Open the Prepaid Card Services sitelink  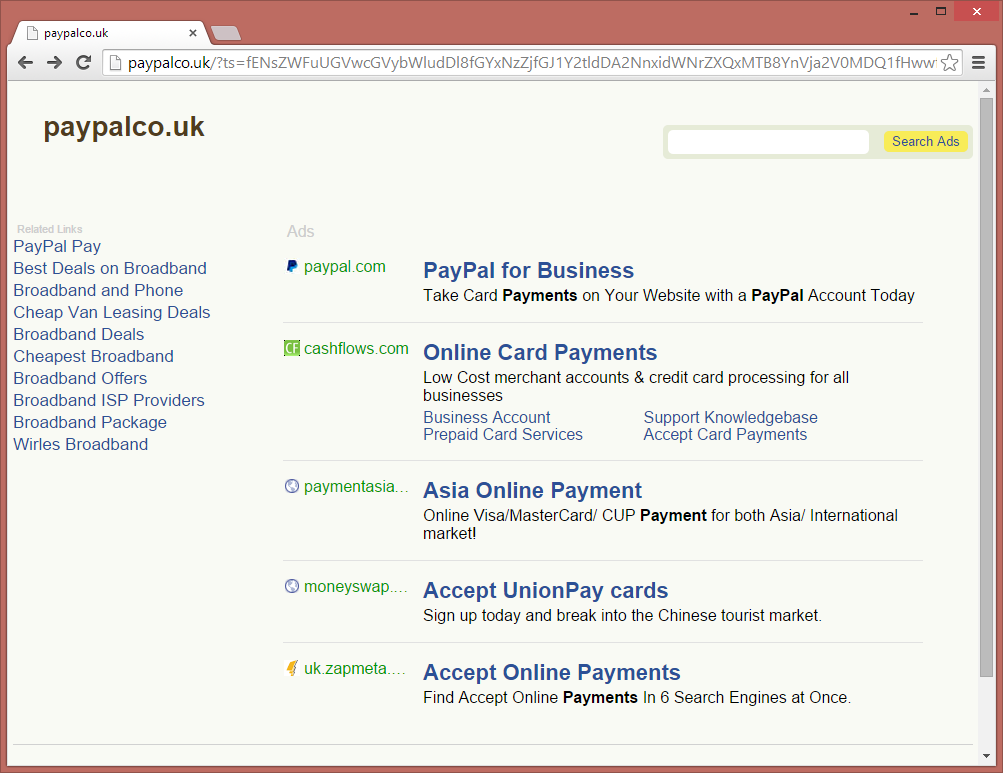click(x=503, y=434)
